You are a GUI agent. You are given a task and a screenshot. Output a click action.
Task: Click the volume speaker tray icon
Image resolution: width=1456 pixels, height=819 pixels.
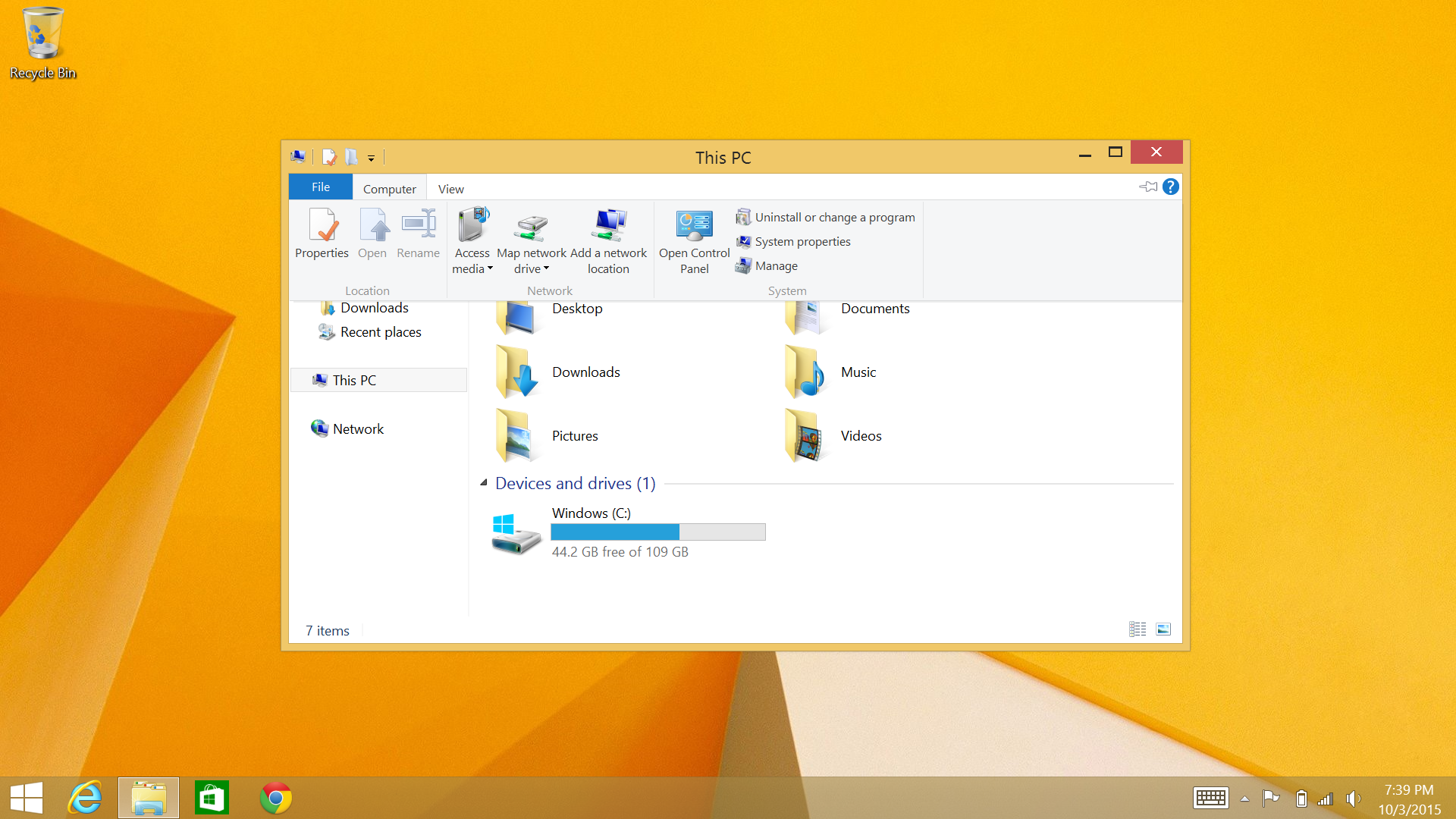pos(1354,799)
